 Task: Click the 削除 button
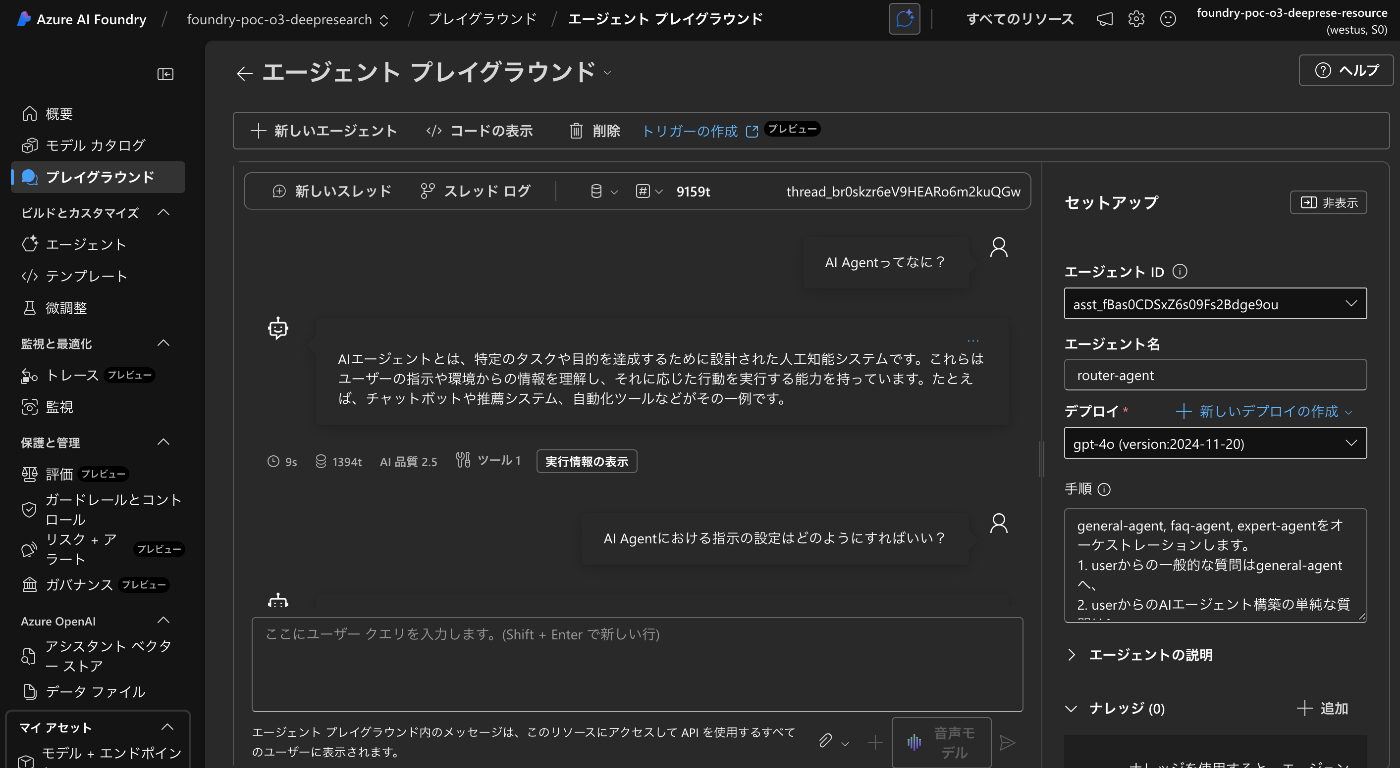click(x=594, y=131)
